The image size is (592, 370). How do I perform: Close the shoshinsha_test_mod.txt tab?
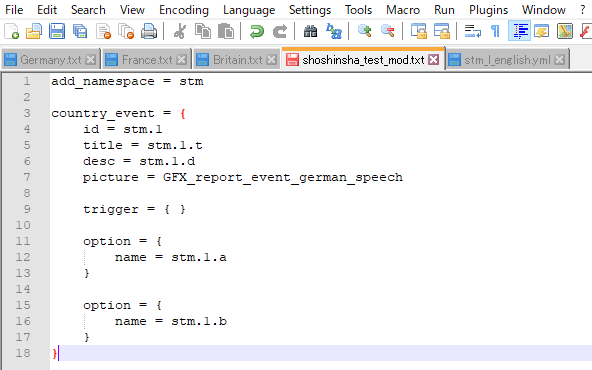[x=434, y=60]
